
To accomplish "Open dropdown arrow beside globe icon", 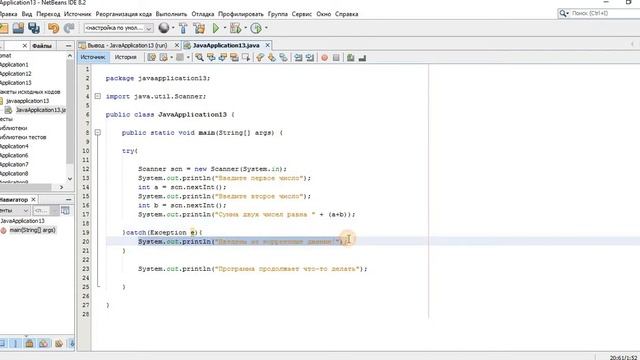I will 173,28.
